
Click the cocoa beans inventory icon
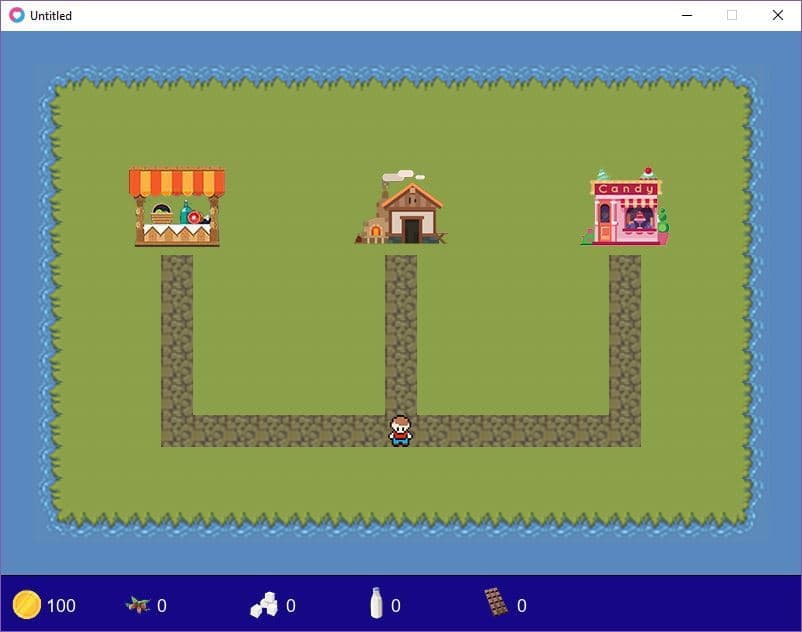point(138,605)
